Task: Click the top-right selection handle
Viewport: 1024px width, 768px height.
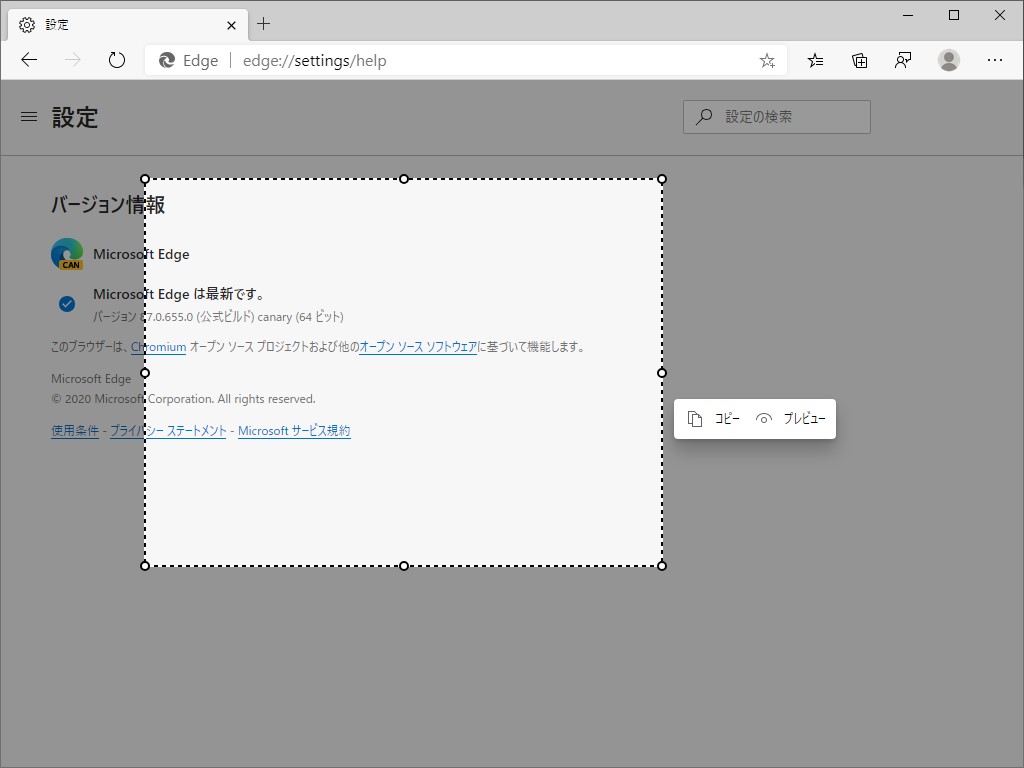Action: tap(662, 179)
